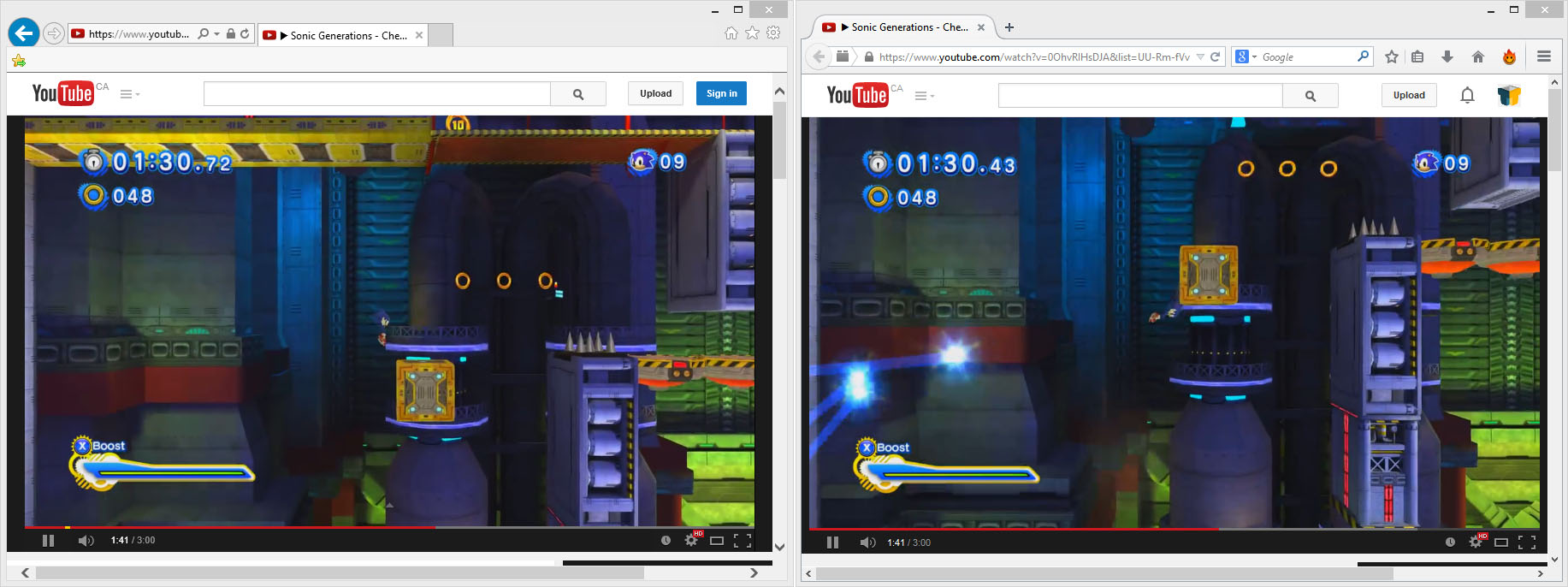
Task: Open the YouTube account avatar menu in Firefox
Action: (1509, 95)
